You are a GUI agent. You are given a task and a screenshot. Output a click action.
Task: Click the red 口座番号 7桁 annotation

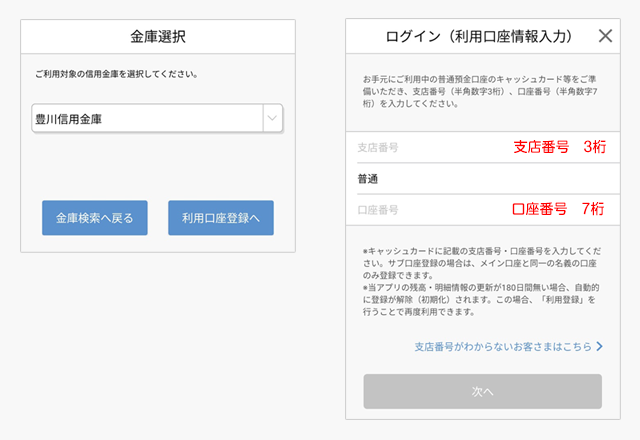558,209
